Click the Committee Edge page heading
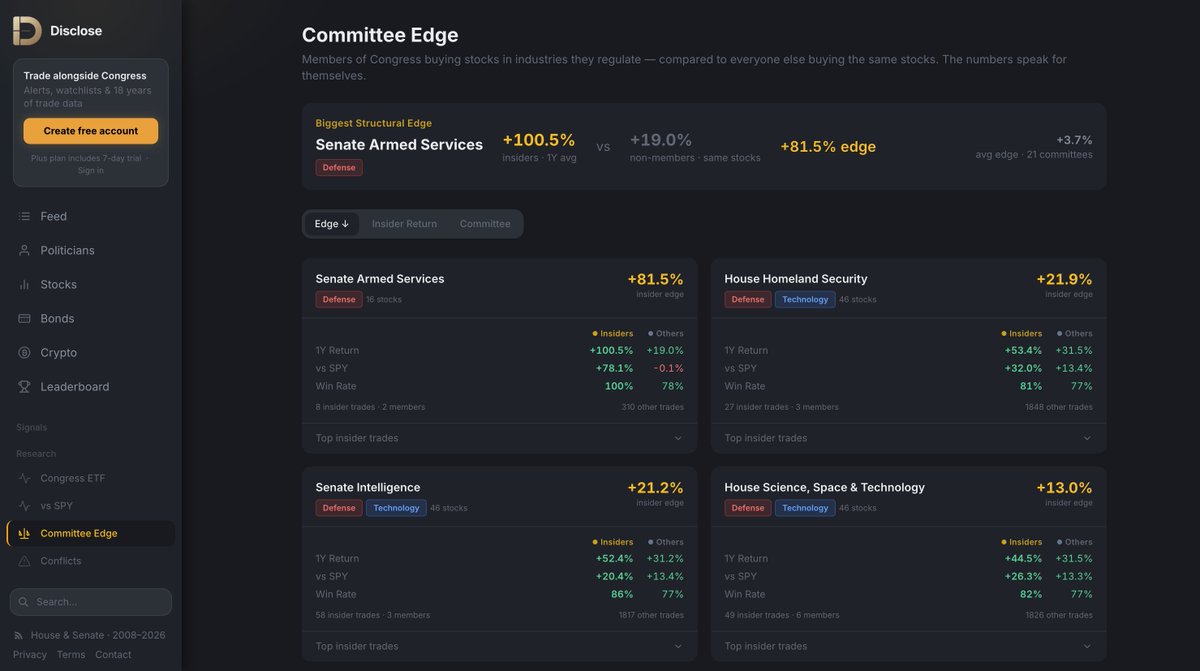Image resolution: width=1200 pixels, height=671 pixels. (380, 35)
